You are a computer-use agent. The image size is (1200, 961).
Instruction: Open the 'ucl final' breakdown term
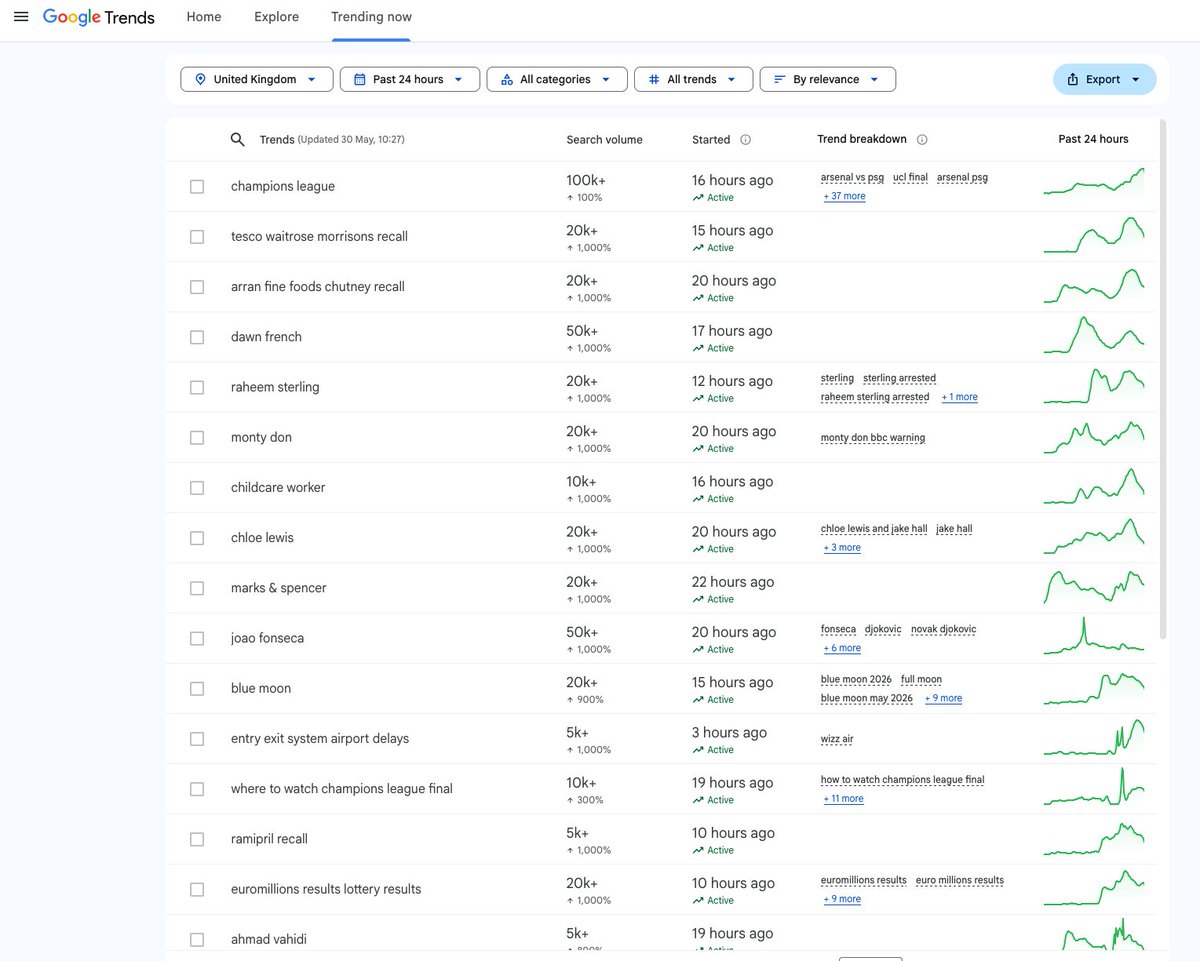[910, 177]
